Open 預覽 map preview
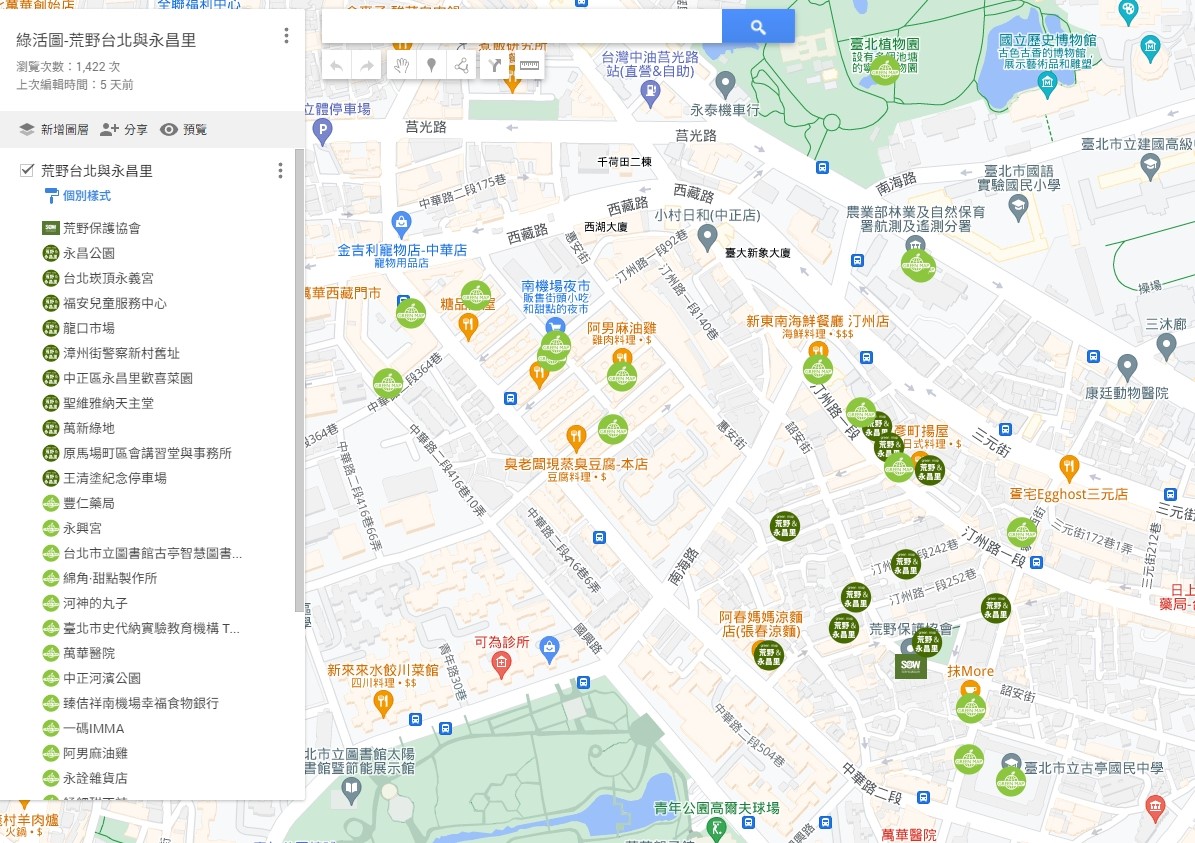 pyautogui.click(x=184, y=129)
